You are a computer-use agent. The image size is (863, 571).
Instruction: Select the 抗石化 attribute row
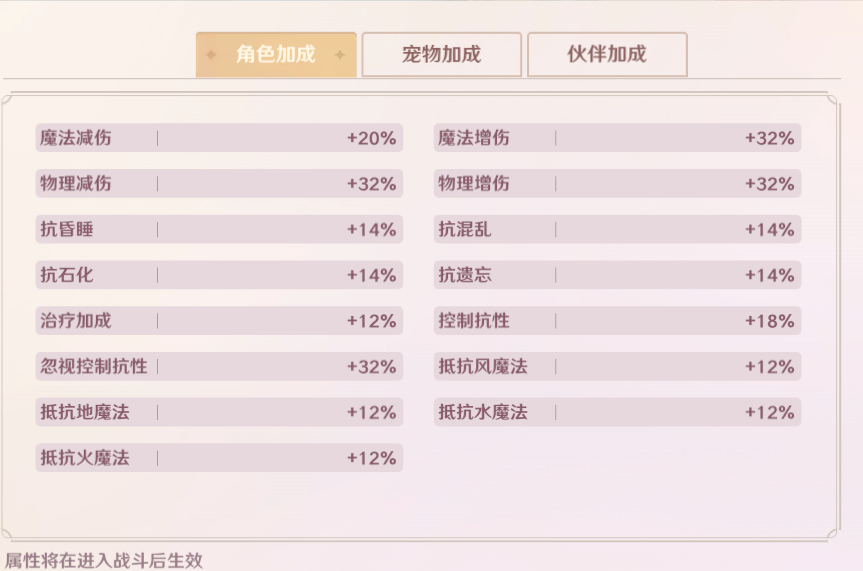[219, 275]
